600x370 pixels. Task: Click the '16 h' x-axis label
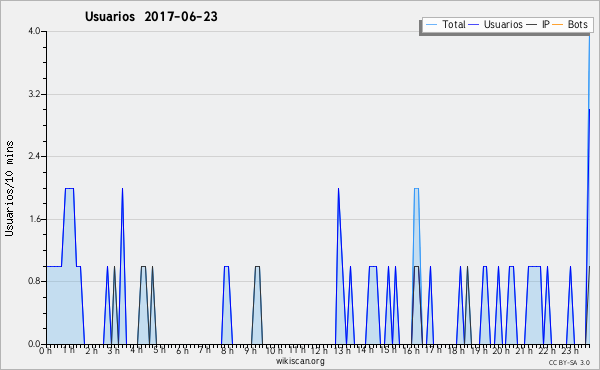411,350
